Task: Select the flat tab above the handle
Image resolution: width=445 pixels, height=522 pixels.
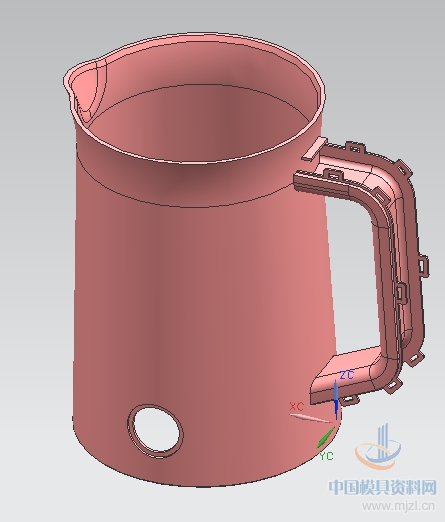Action: 314,149
